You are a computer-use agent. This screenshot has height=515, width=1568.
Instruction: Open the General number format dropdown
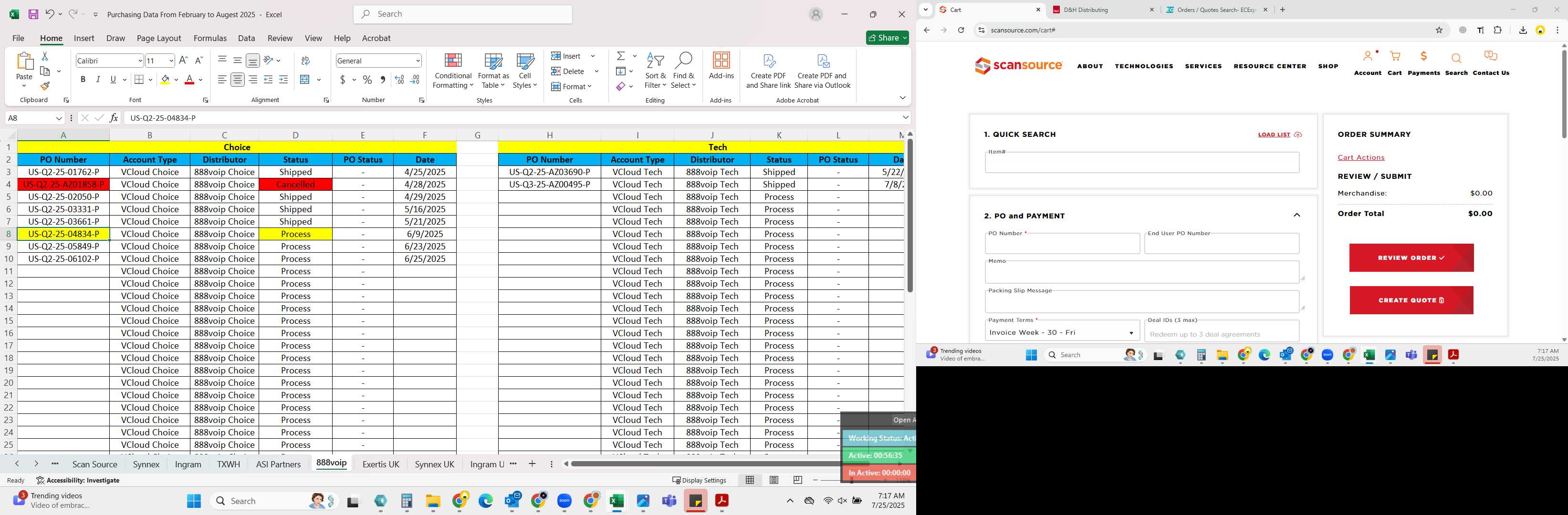coord(418,61)
